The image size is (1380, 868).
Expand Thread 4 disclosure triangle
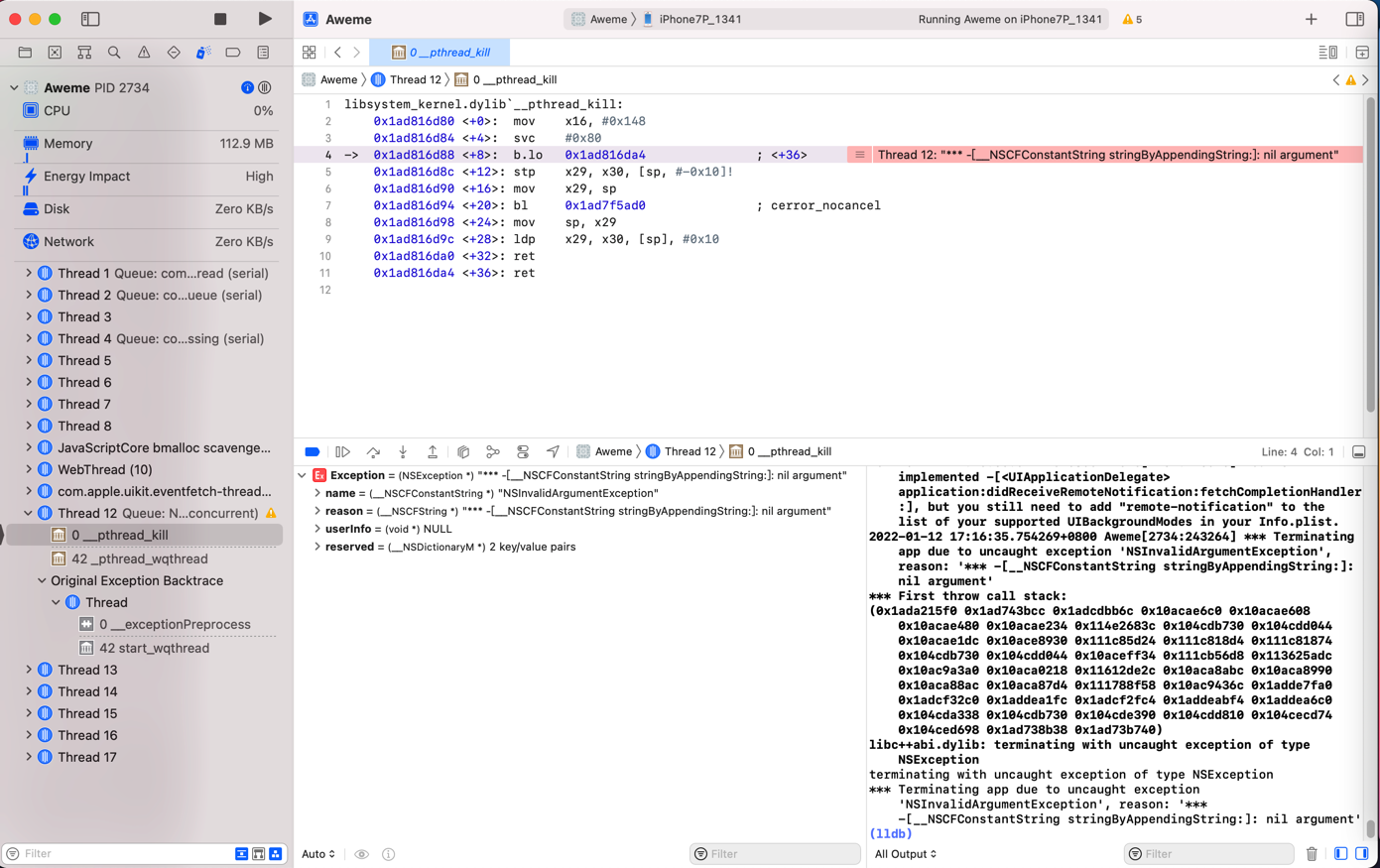(x=29, y=338)
